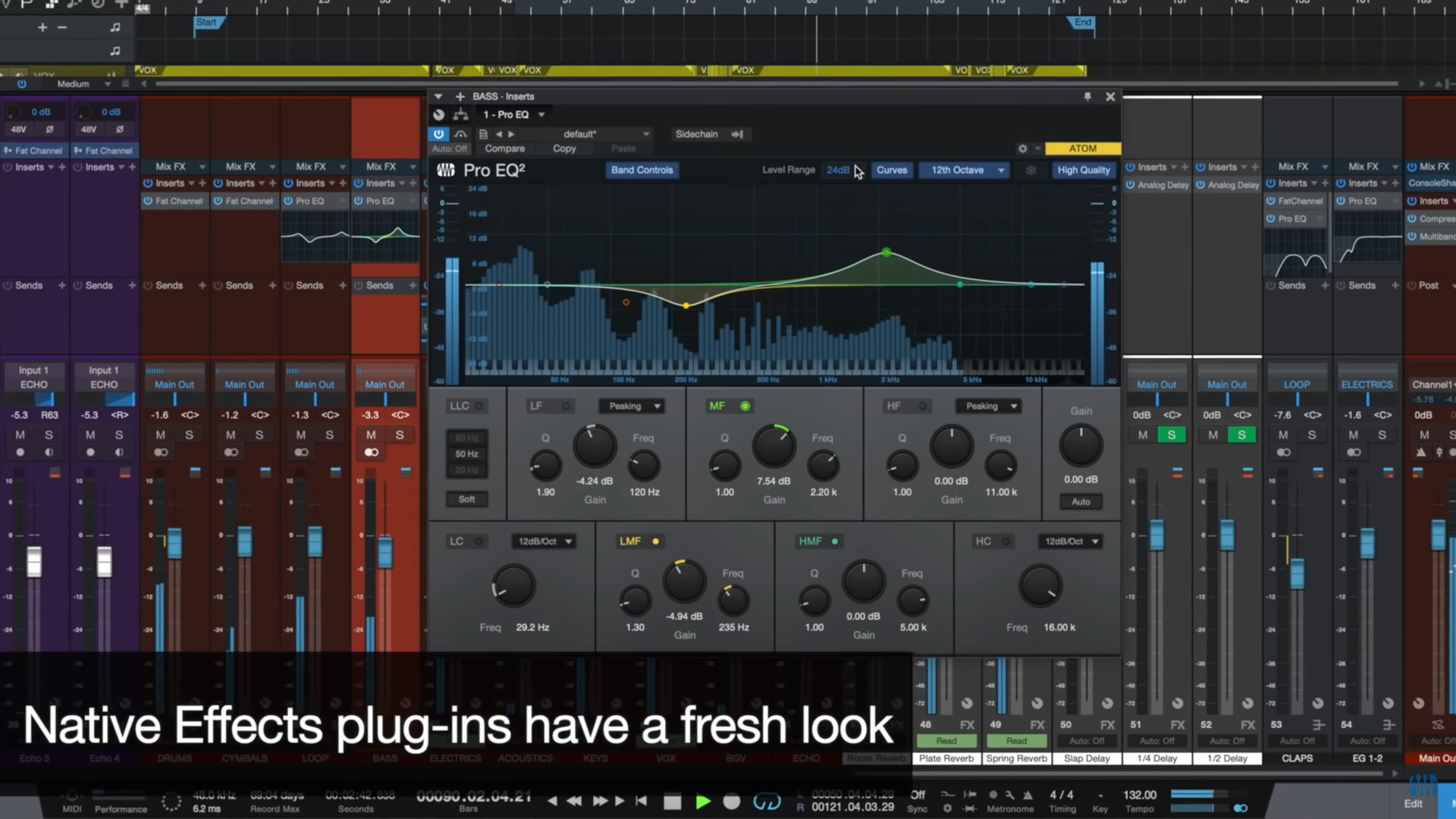Image resolution: width=1456 pixels, height=819 pixels.
Task: Click the Sidechain input icon
Action: (737, 134)
